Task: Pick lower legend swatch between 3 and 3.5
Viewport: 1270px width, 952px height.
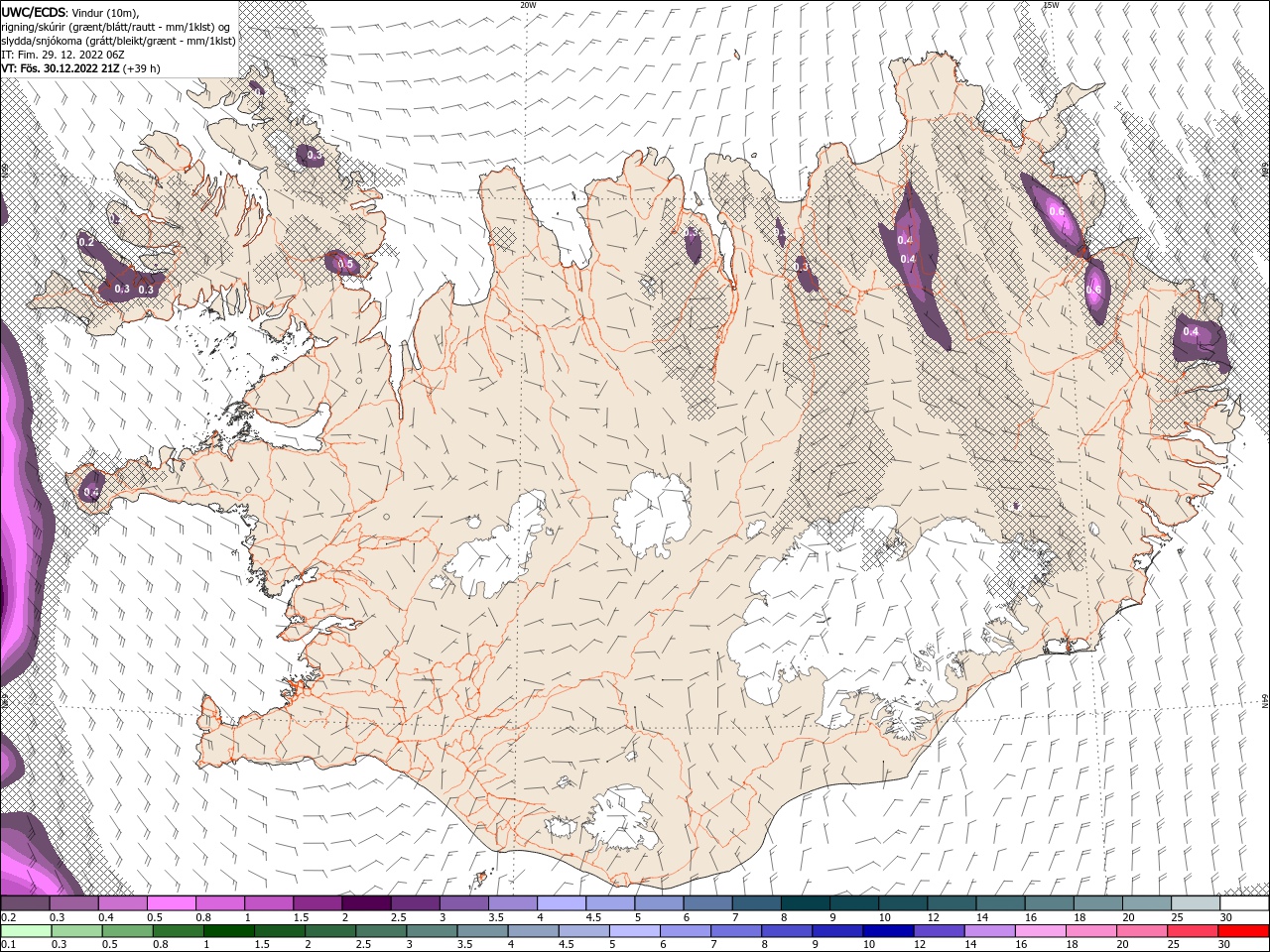Action: point(431,931)
